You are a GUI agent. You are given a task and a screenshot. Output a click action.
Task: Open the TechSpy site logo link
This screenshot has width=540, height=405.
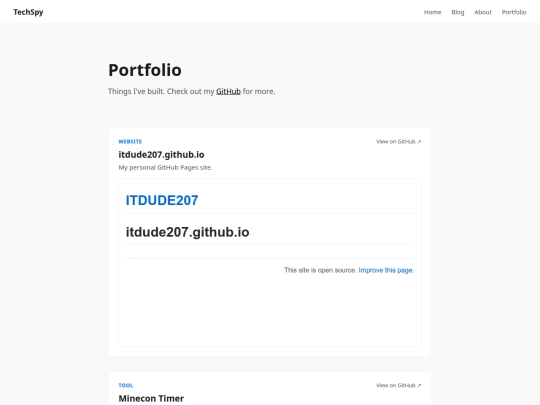click(28, 12)
